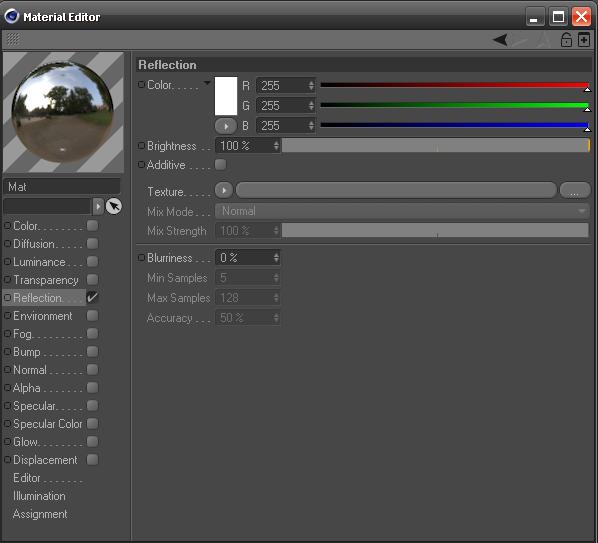Click the new window plus icon in the toolbar
598x543 pixels.
(x=584, y=40)
